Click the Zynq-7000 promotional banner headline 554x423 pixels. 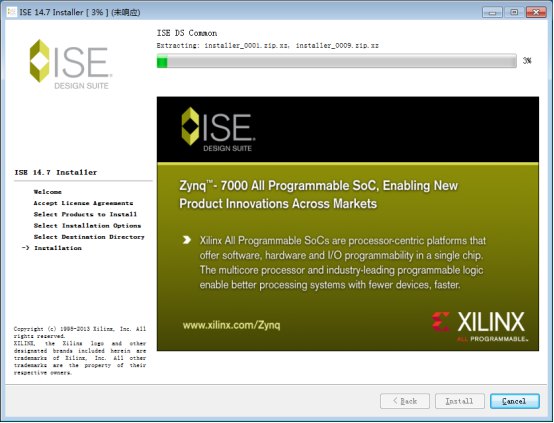tap(318, 194)
